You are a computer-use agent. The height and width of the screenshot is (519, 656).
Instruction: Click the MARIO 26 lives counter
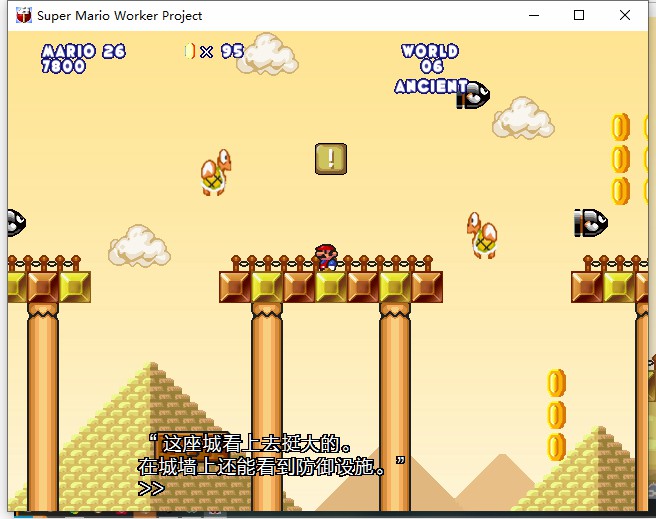point(83,51)
